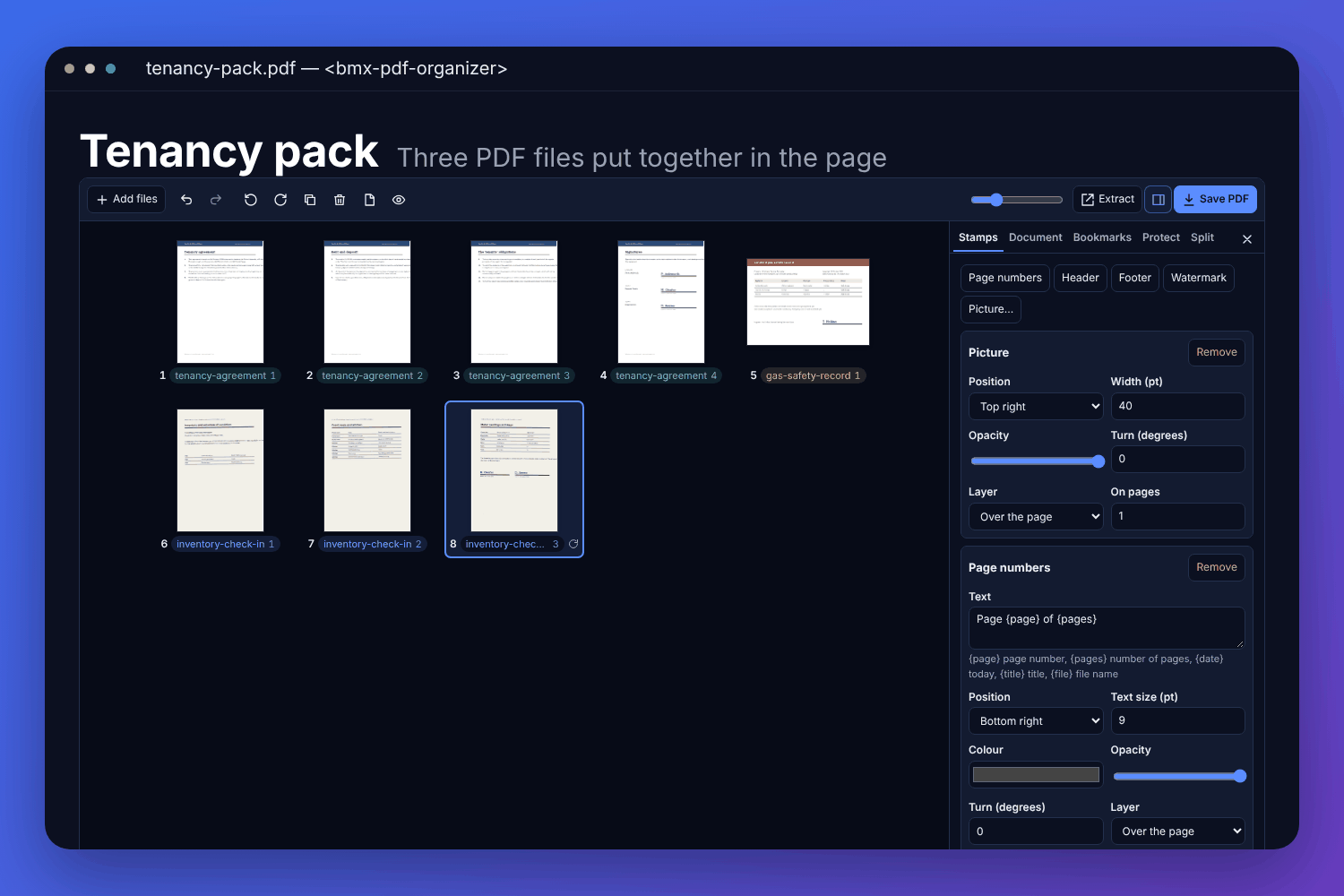Save the PDF
The width and height of the screenshot is (1344, 896).
1215,199
